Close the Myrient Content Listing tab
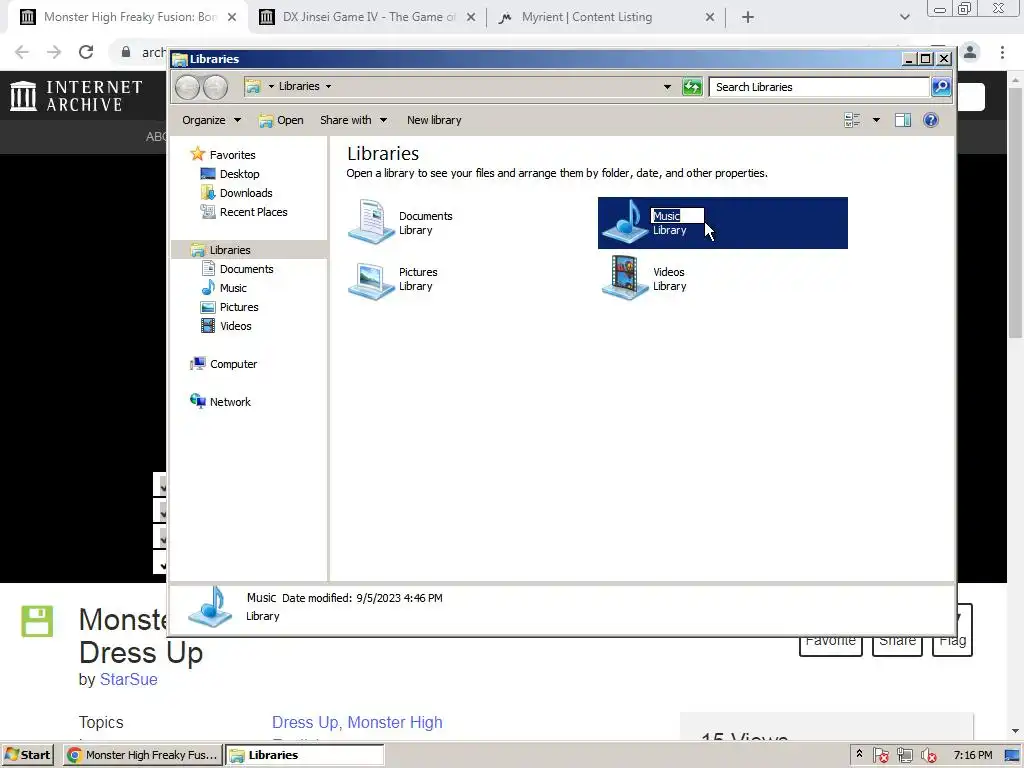 [710, 18]
